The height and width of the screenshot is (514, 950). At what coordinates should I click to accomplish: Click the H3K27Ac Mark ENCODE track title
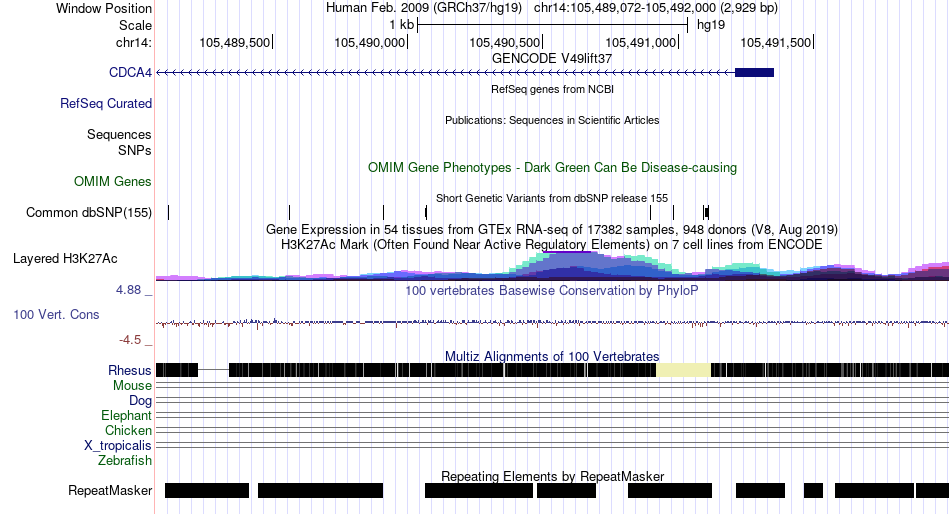(x=552, y=245)
